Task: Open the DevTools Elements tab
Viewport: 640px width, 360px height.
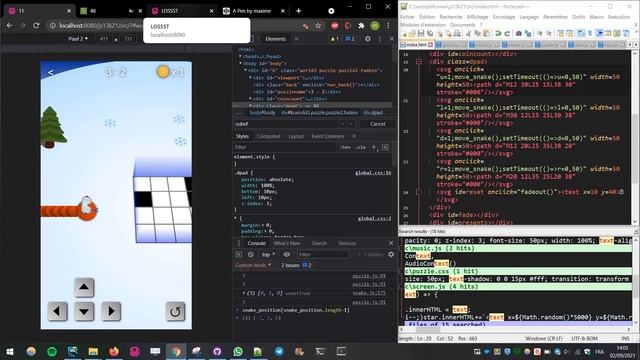Action: click(276, 39)
